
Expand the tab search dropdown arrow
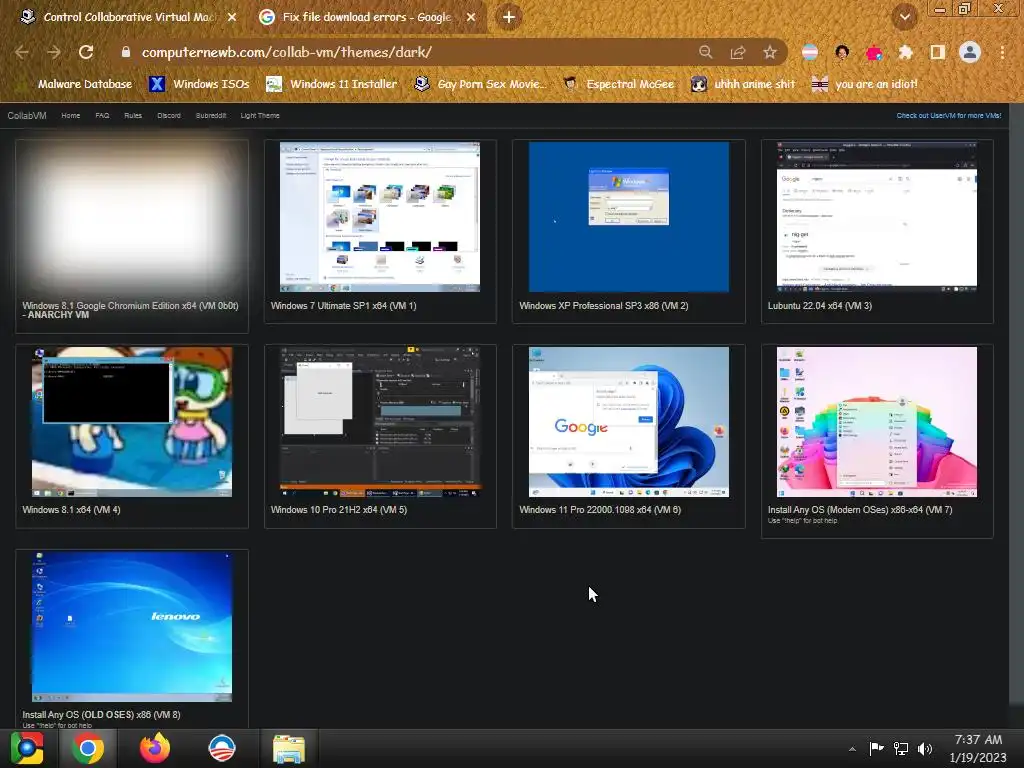pos(905,17)
